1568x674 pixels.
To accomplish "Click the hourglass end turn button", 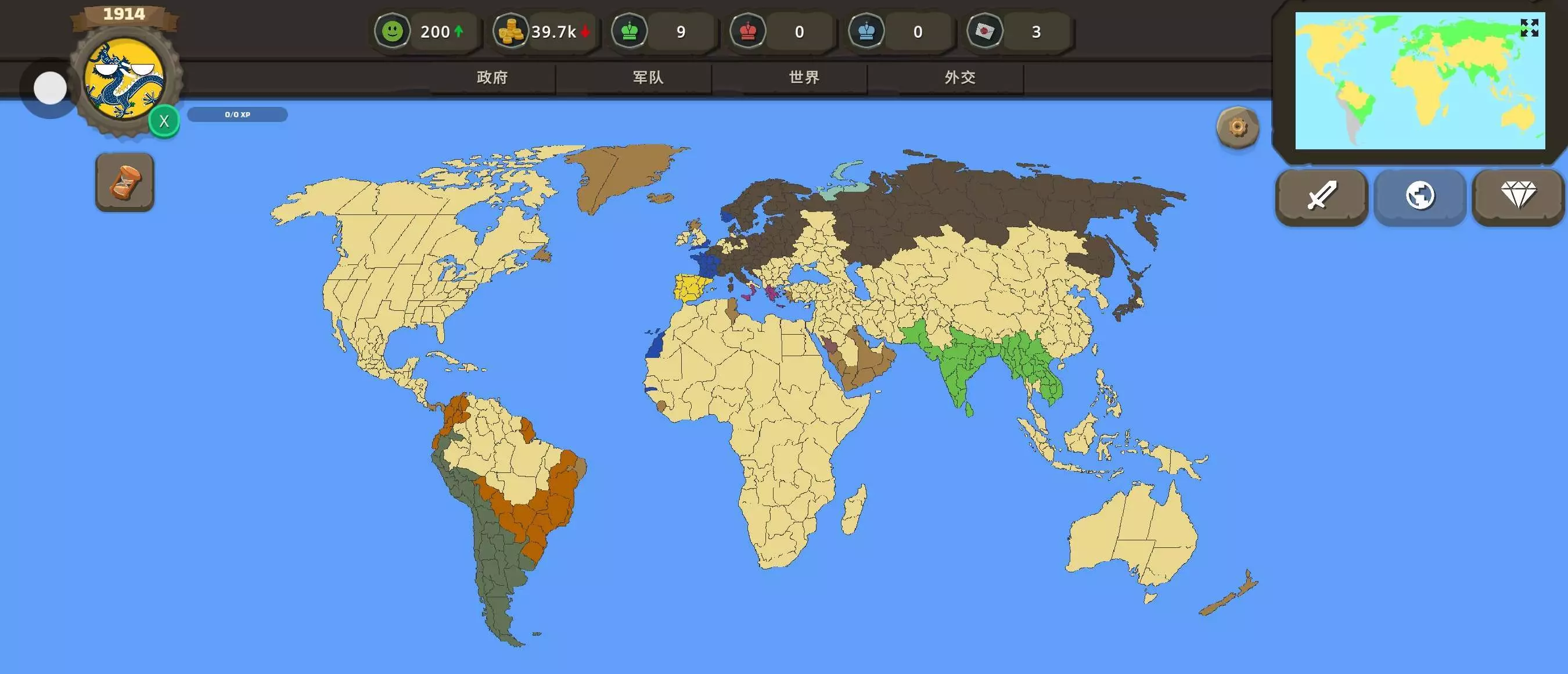I will pyautogui.click(x=125, y=182).
